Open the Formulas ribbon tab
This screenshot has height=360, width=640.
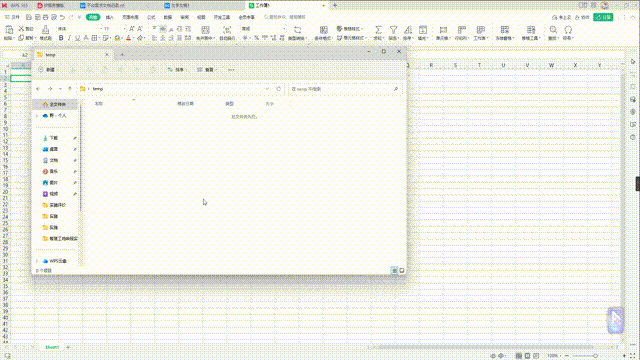pyautogui.click(x=151, y=17)
